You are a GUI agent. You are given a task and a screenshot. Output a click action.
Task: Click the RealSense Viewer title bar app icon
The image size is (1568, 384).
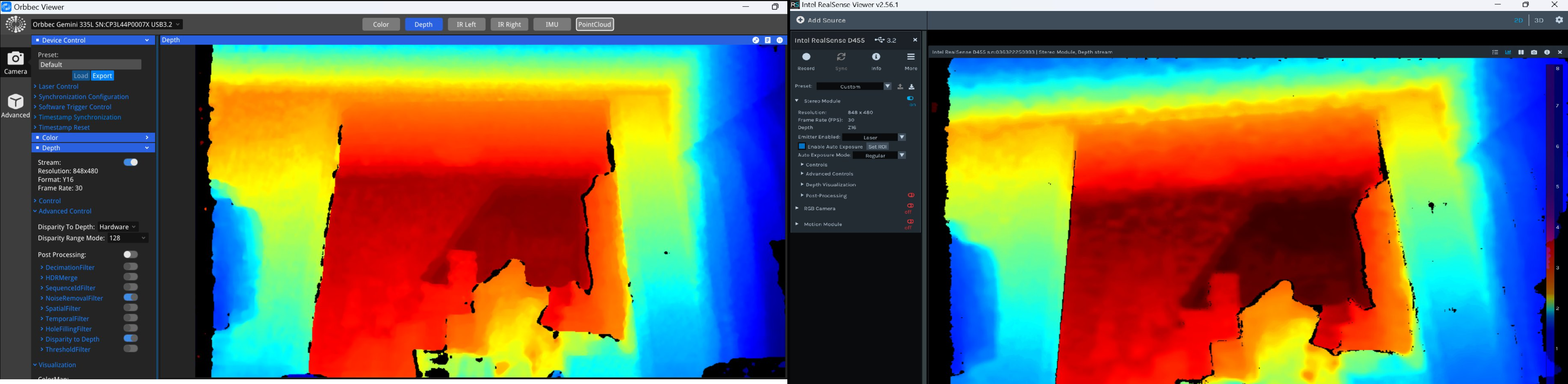coord(795,5)
